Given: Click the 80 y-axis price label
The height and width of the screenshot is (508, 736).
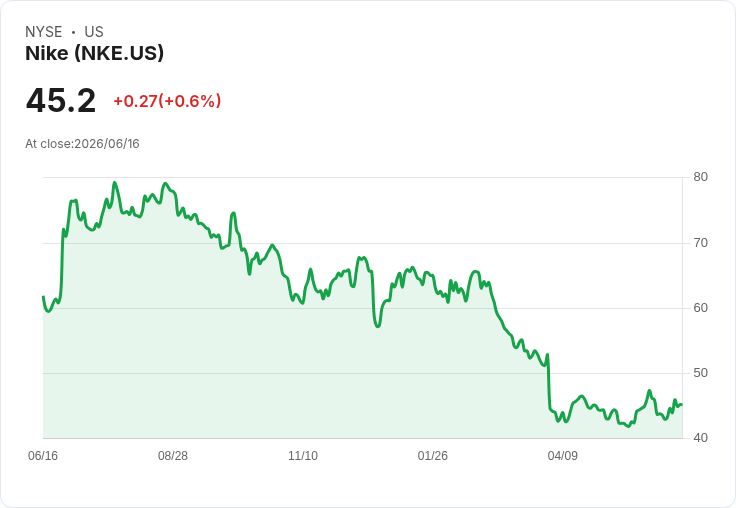Looking at the screenshot, I should point(700,177).
